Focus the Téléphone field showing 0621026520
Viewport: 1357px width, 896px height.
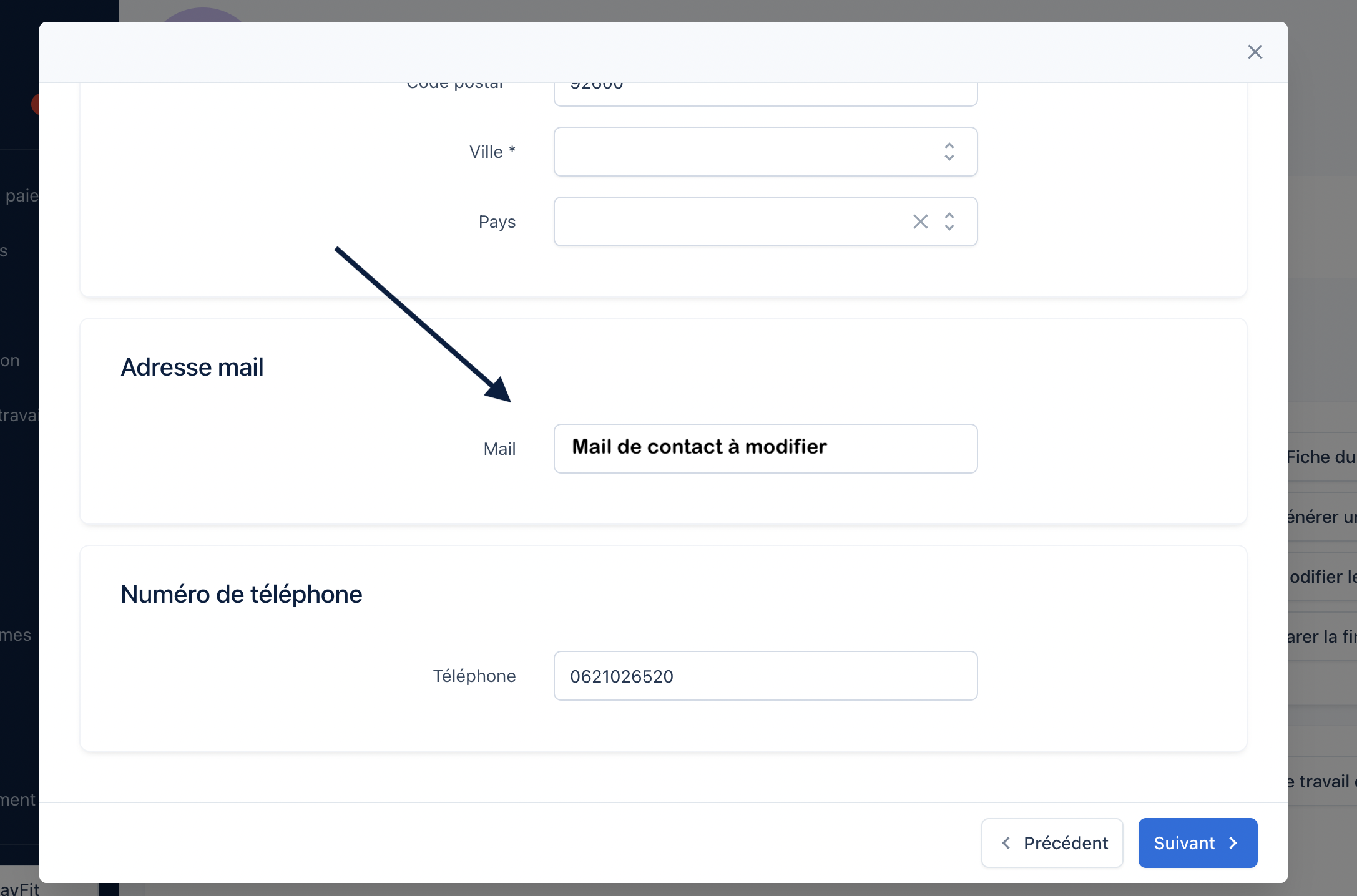click(x=765, y=676)
